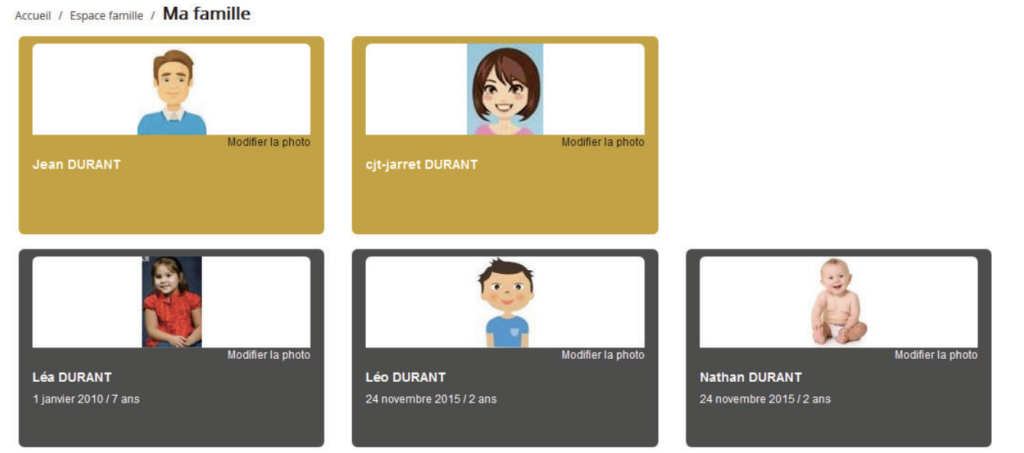Select Léo DURANT's cartoon boy avatar
The height and width of the screenshot is (453, 1024).
tap(506, 303)
